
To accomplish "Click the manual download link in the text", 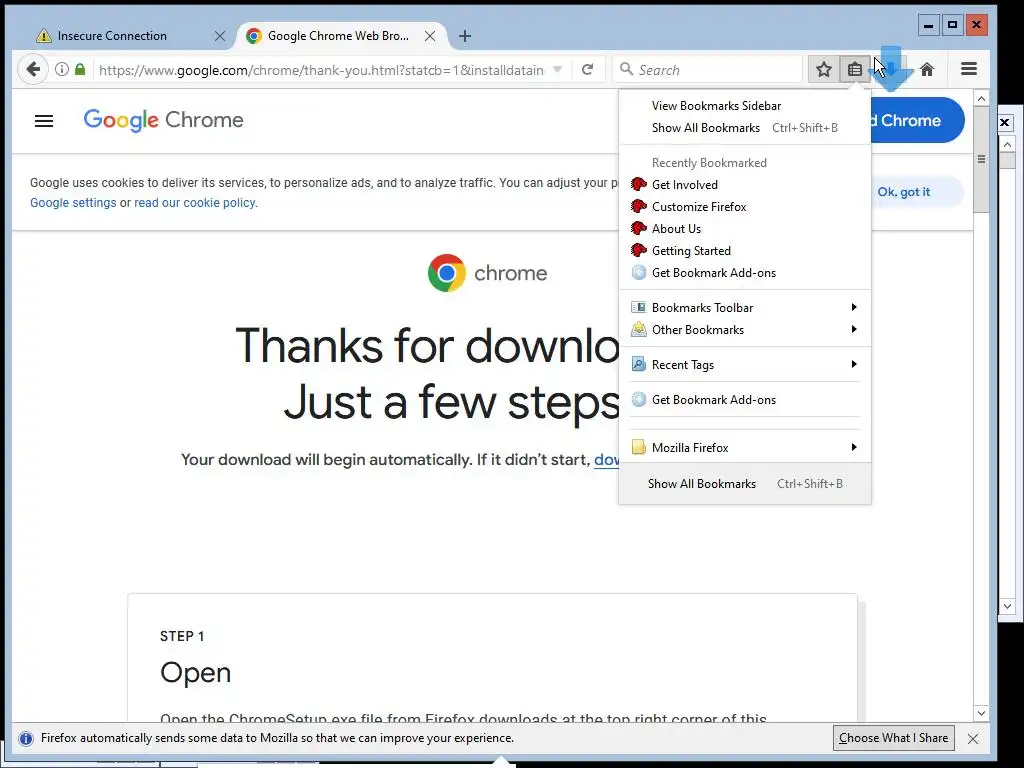I will click(606, 460).
